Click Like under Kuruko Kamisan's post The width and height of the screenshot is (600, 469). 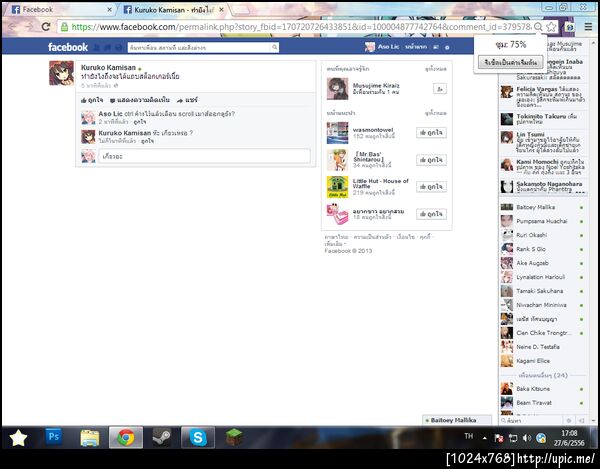(92, 100)
